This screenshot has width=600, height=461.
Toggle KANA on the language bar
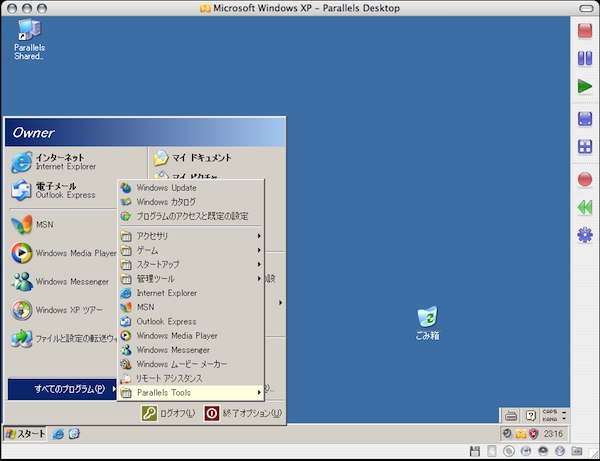[x=550, y=419]
